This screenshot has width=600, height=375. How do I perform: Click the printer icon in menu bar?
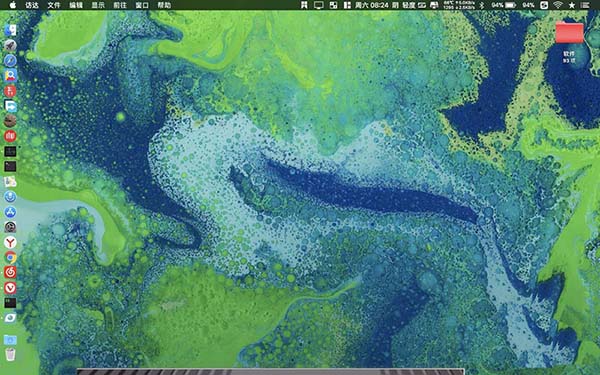pyautogui.click(x=434, y=5)
